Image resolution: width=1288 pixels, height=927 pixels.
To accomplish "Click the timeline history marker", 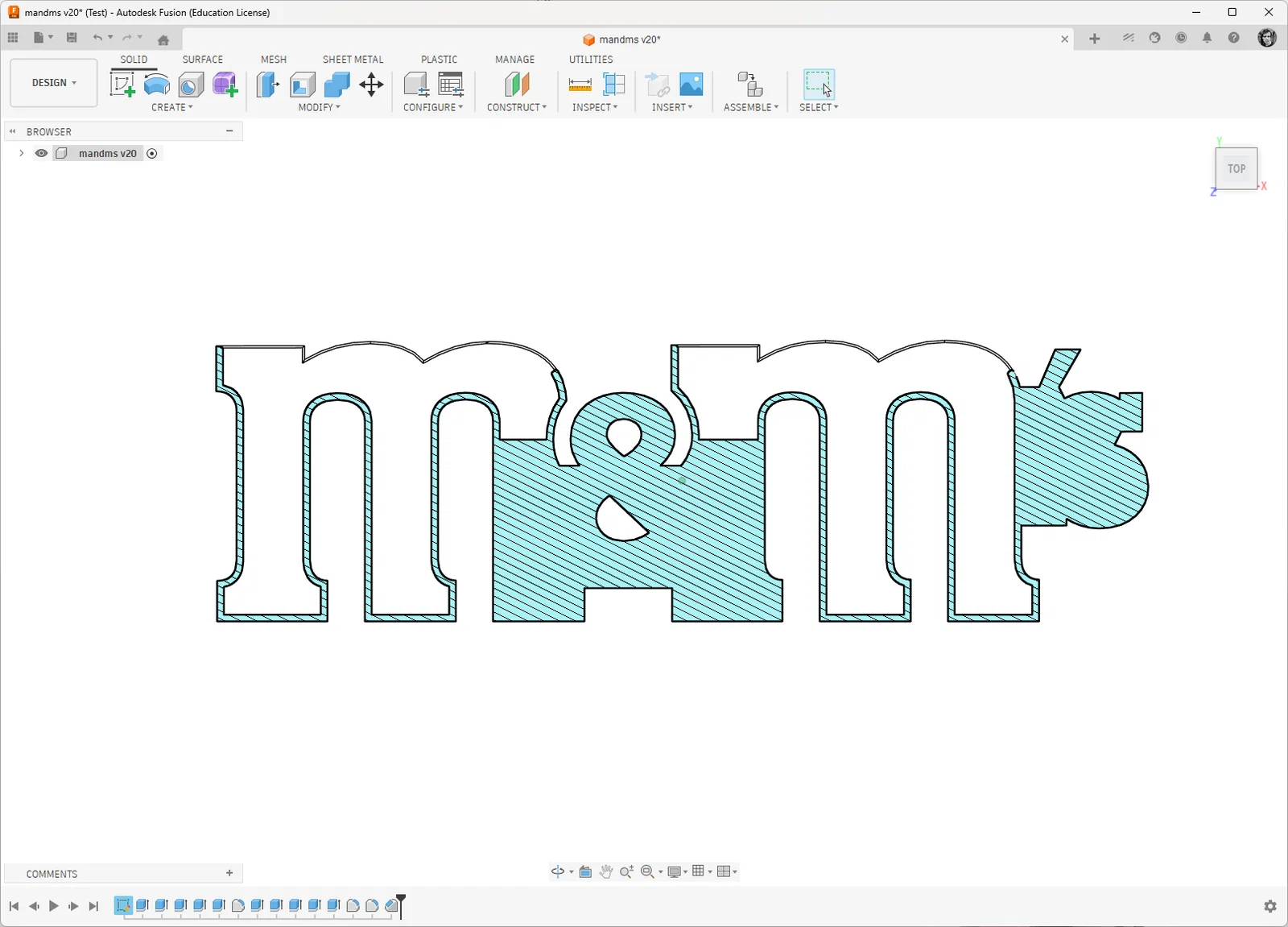I will 401,905.
